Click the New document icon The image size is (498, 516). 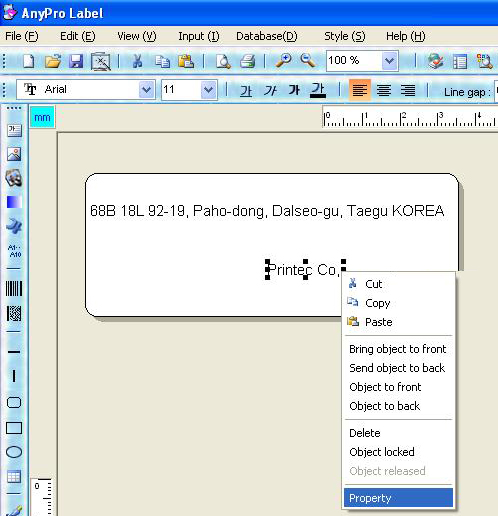pyautogui.click(x=29, y=61)
